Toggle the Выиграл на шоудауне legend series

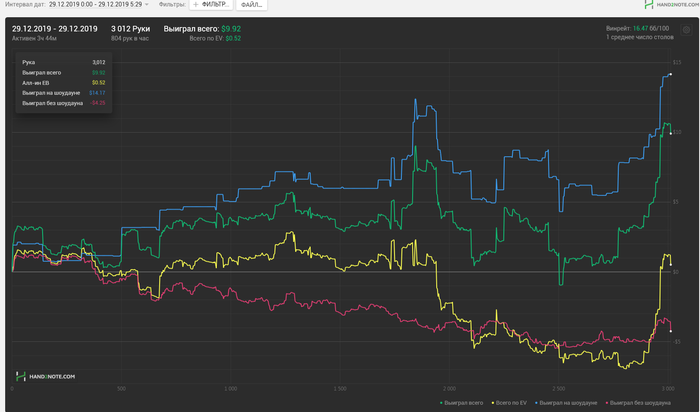coord(566,403)
